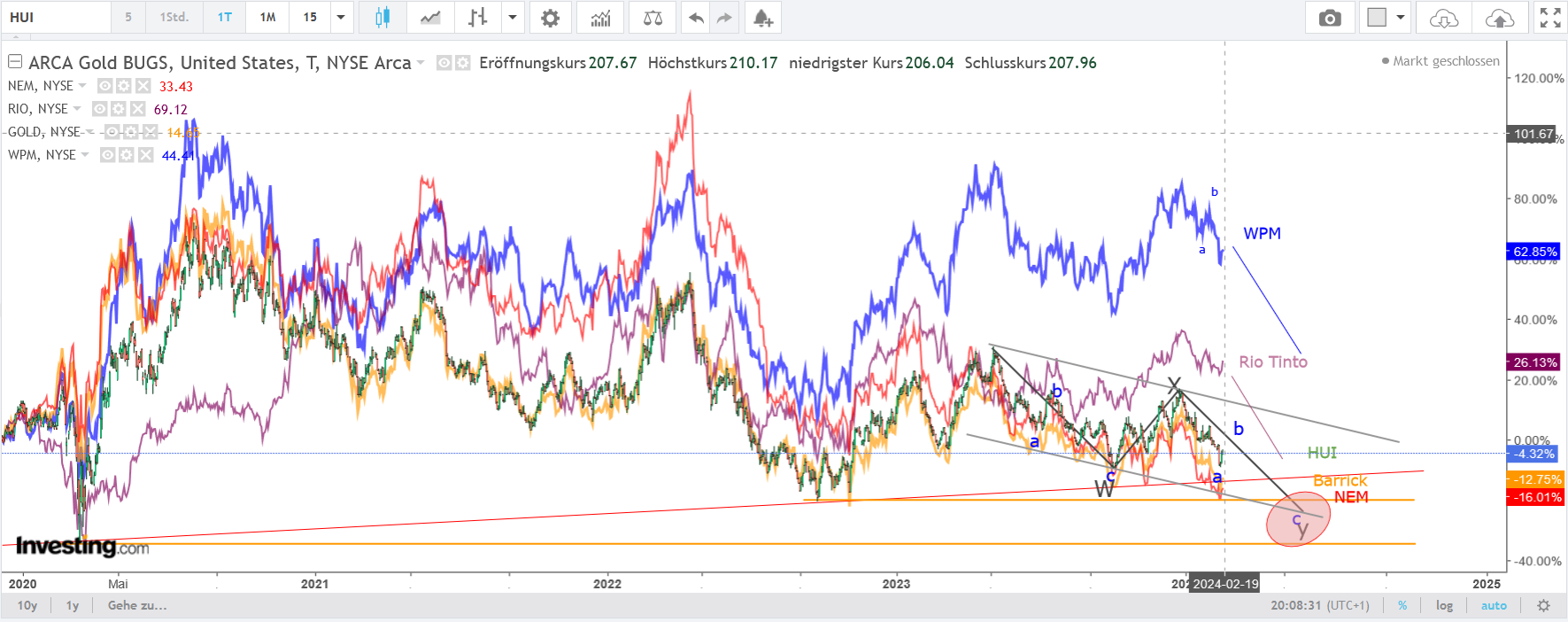1568x622 pixels.
Task: Save chart layout to cloud
Action: click(x=1500, y=18)
